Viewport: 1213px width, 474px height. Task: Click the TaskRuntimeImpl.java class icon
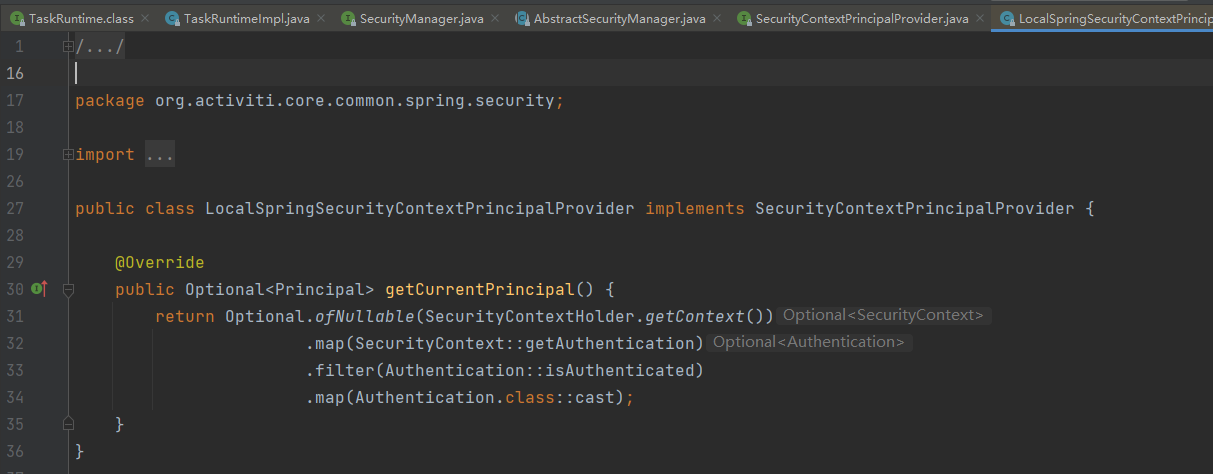pyautogui.click(x=172, y=19)
